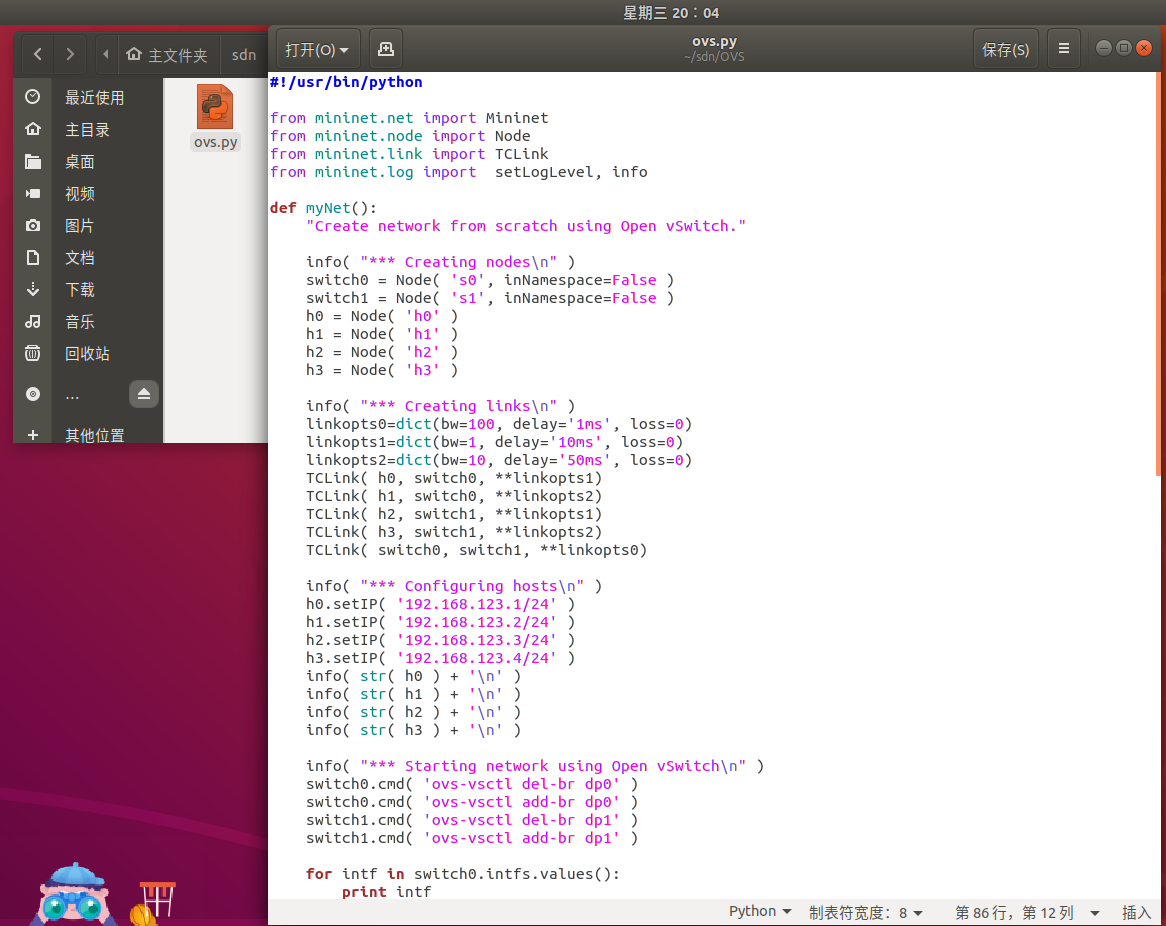
Task: Click the binoculars mascot desktop icon
Action: tap(72, 895)
